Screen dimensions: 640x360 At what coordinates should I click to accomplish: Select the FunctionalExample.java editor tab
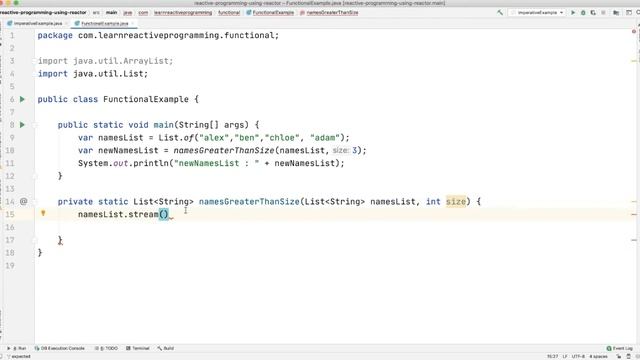point(104,23)
